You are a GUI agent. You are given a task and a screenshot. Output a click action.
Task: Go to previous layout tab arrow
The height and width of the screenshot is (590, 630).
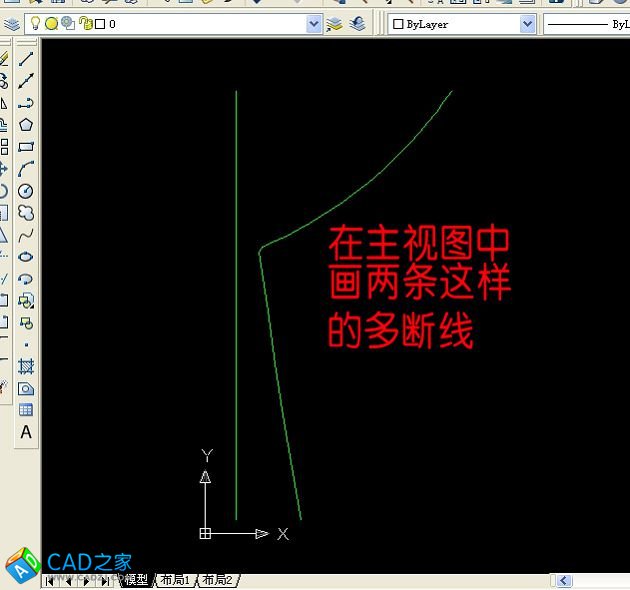(69, 582)
